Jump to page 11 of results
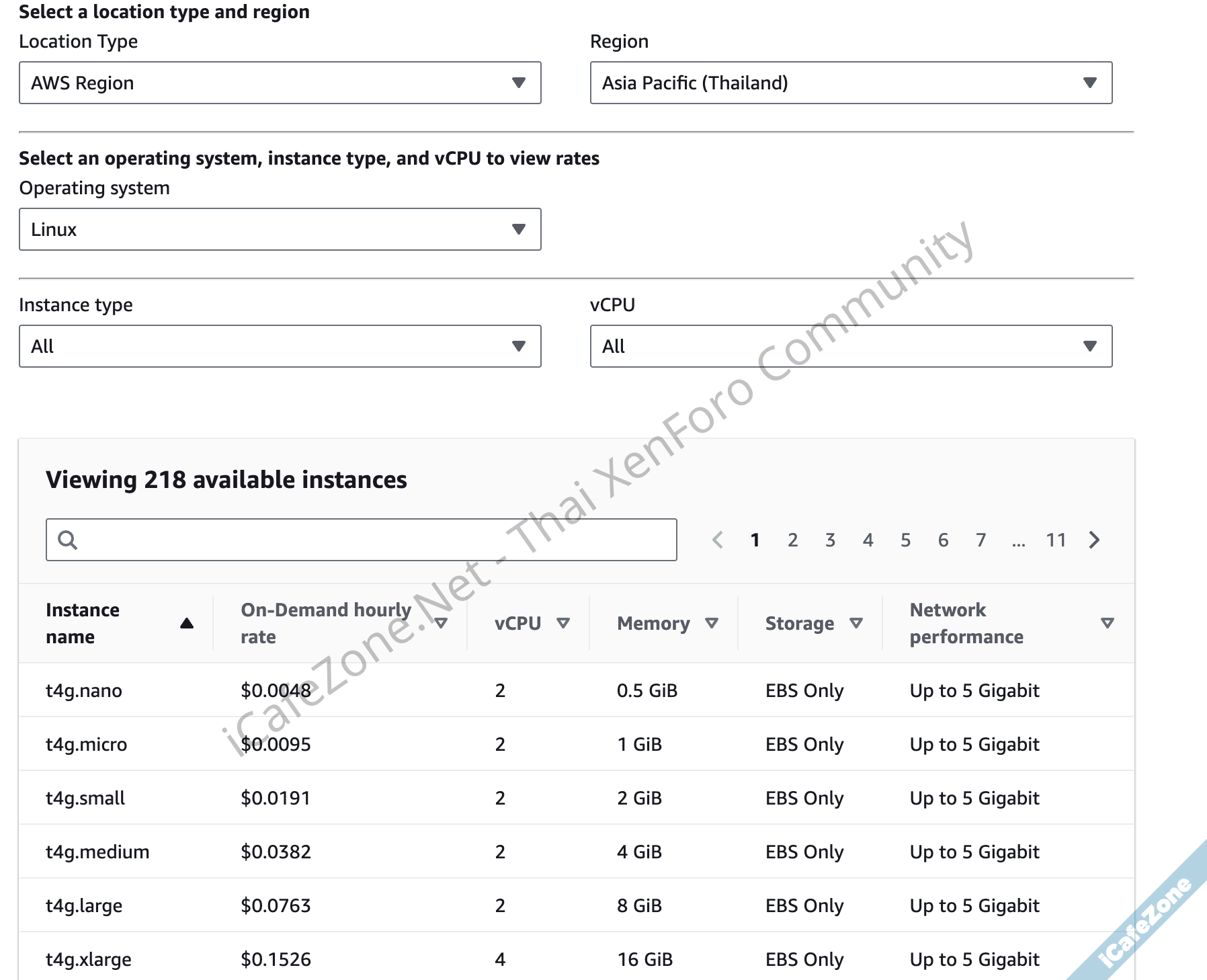This screenshot has height=980, width=1207. coord(1056,540)
